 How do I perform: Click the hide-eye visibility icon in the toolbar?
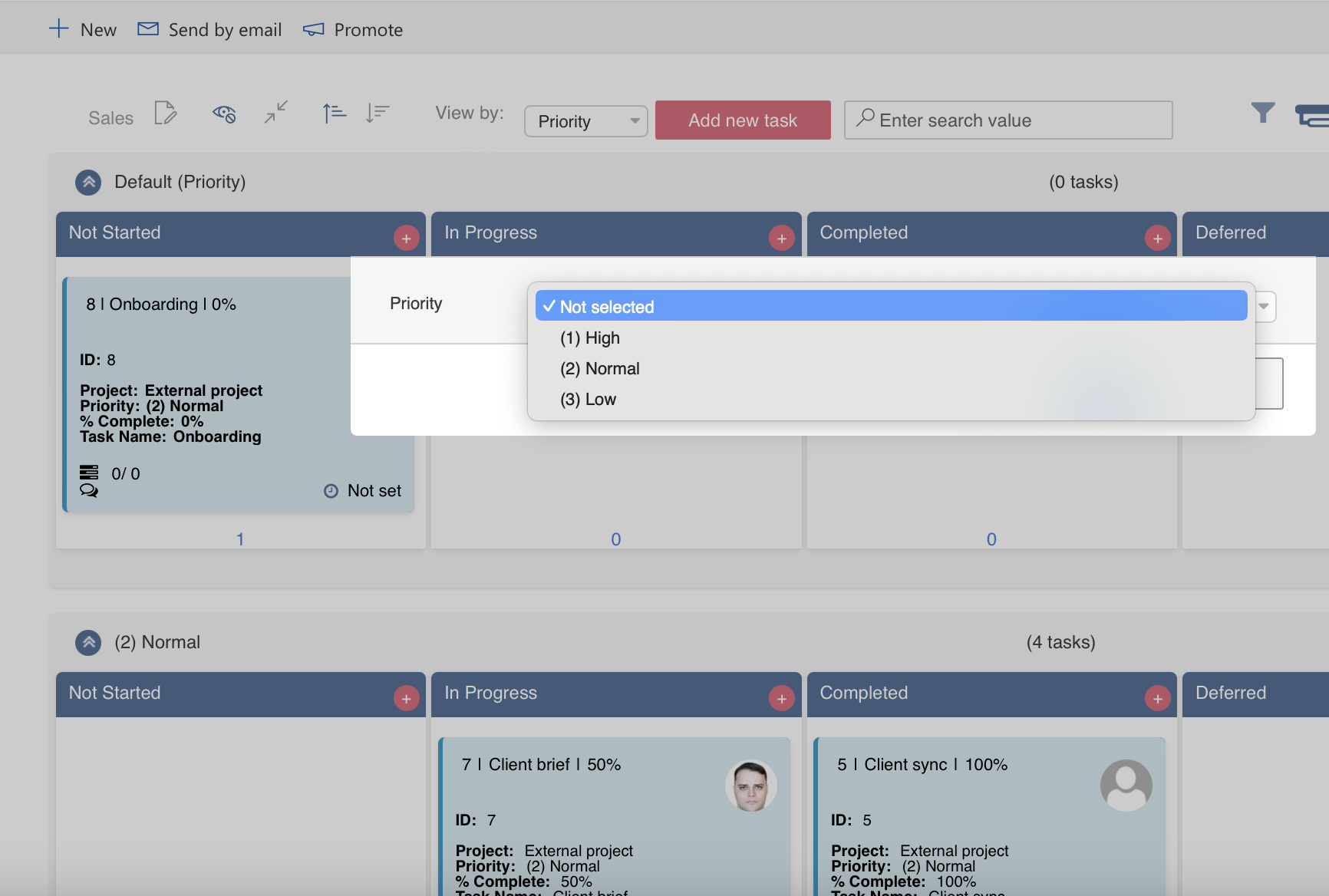(x=223, y=114)
